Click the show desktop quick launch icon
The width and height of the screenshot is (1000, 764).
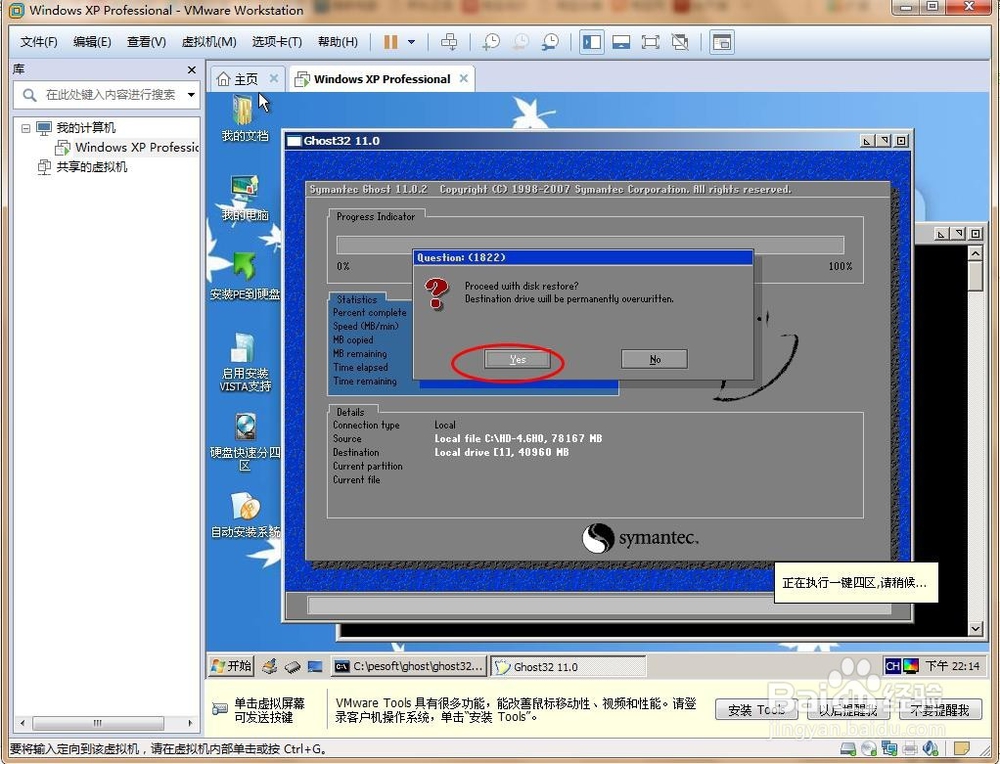(315, 666)
